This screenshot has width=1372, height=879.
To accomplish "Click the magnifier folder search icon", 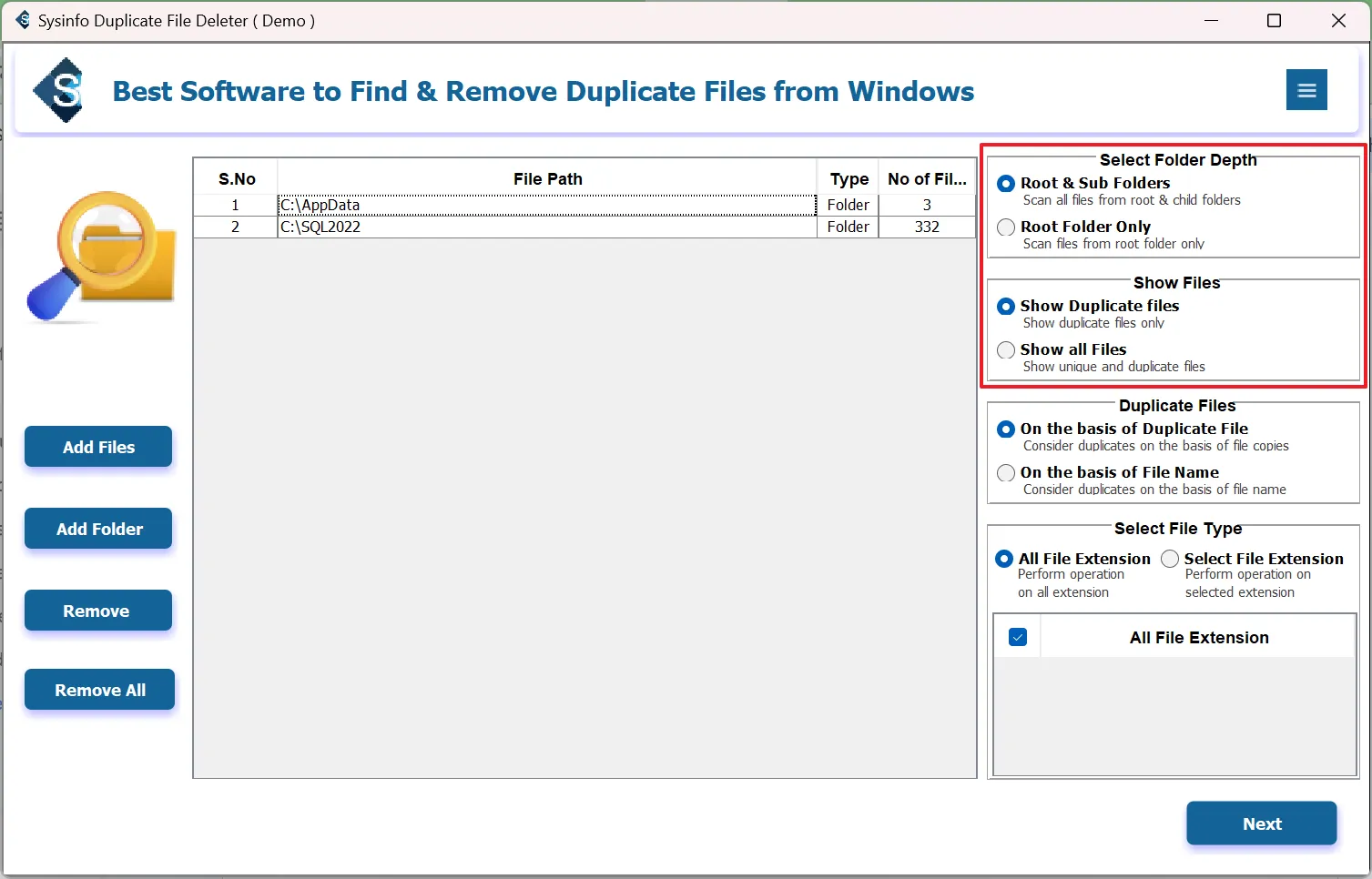I will click(100, 257).
